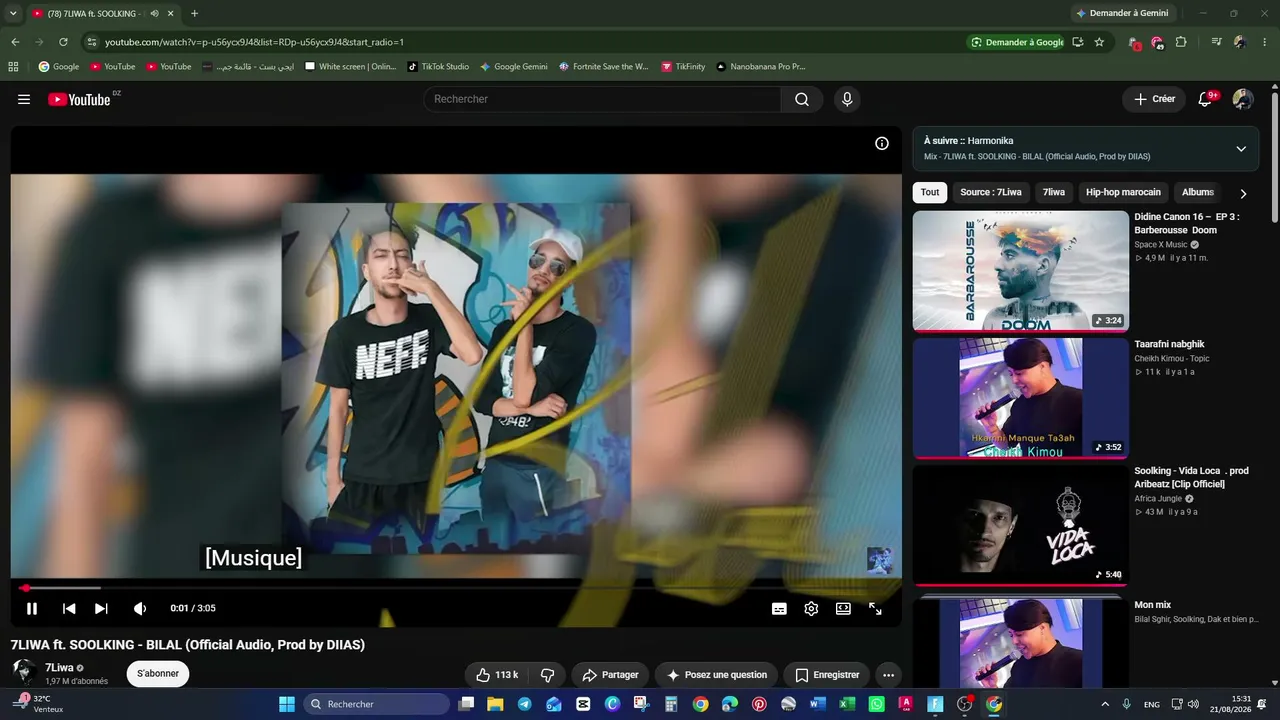Enter full screen mode
The height and width of the screenshot is (720, 1280).
[875, 608]
